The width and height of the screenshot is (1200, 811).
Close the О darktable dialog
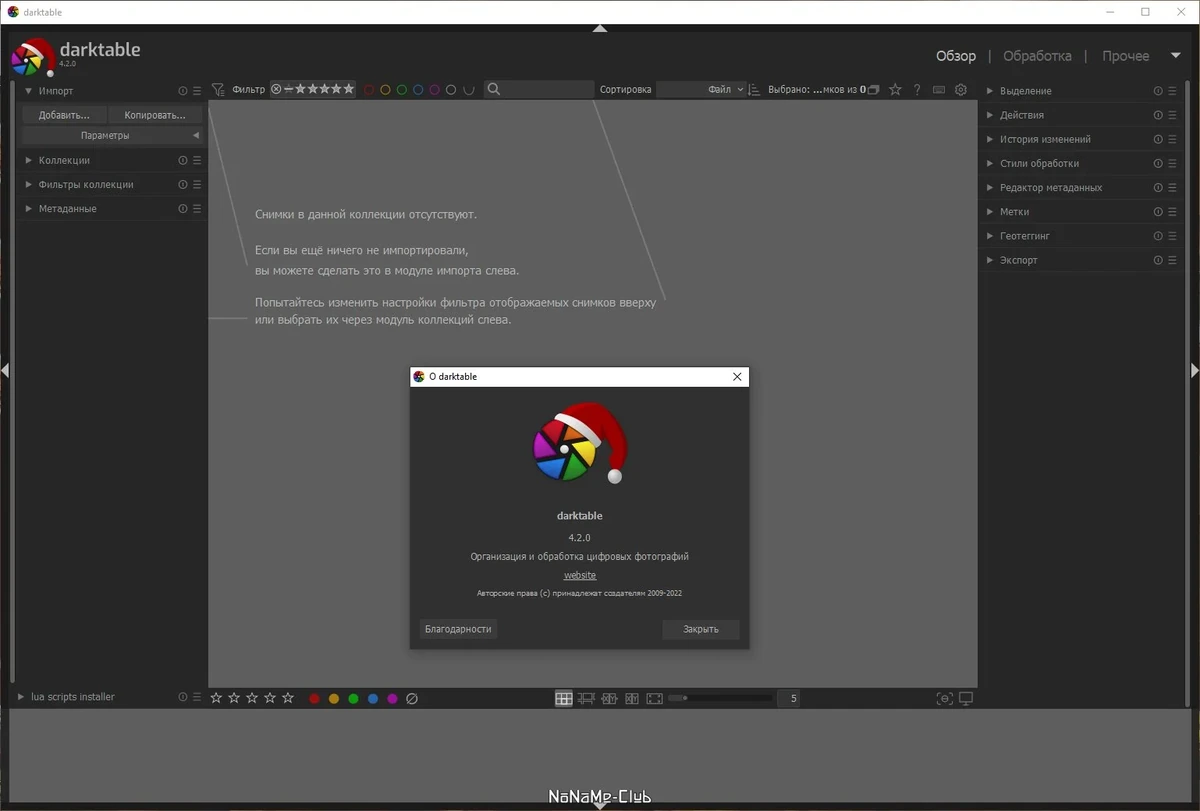pyautogui.click(x=737, y=377)
